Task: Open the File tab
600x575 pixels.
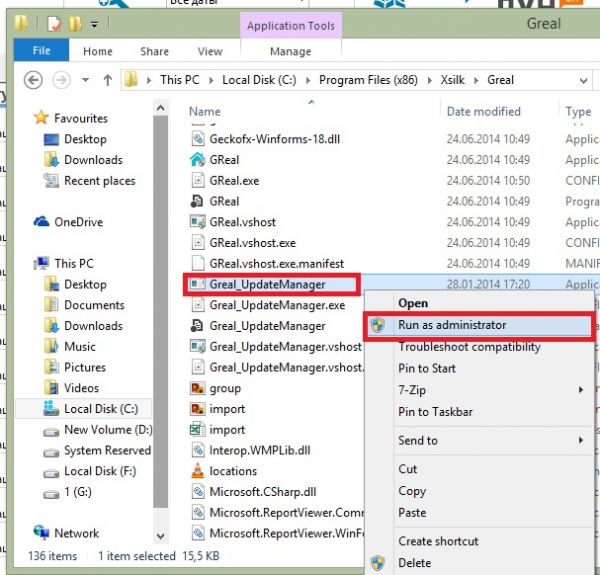Action: (x=41, y=50)
